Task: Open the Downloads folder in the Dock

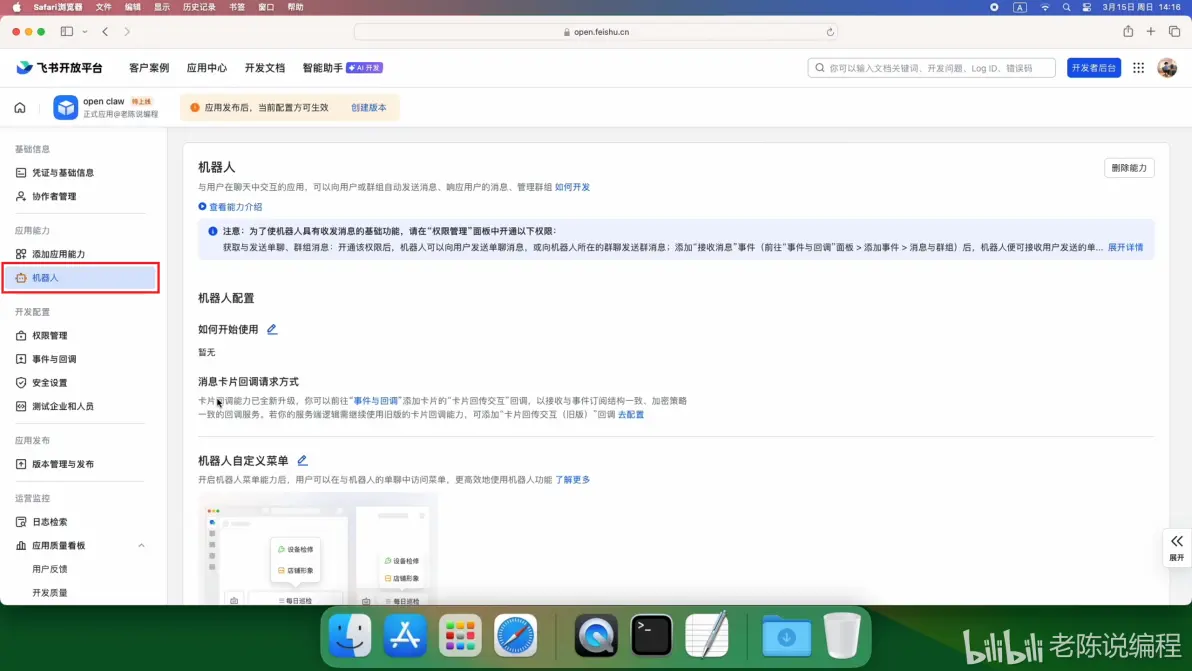Action: pyautogui.click(x=787, y=635)
